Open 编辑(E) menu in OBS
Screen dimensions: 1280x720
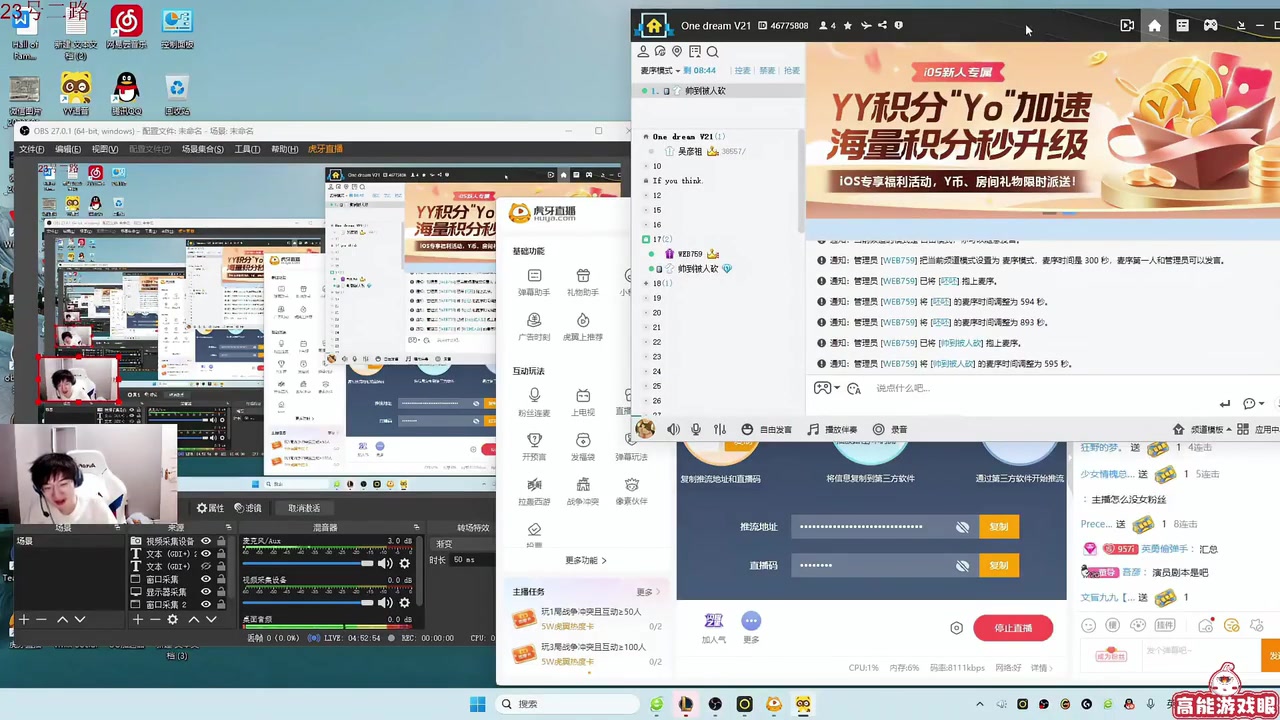[x=67, y=149]
